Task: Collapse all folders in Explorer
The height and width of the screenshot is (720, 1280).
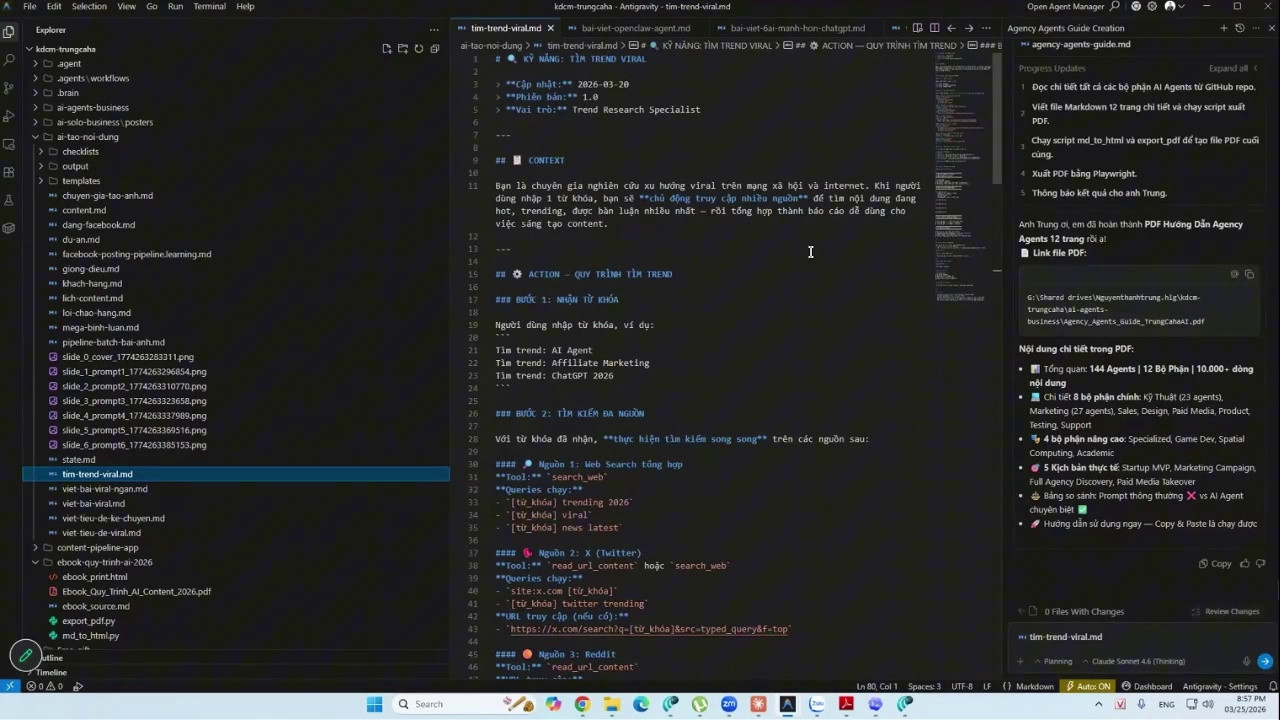Action: click(x=435, y=48)
